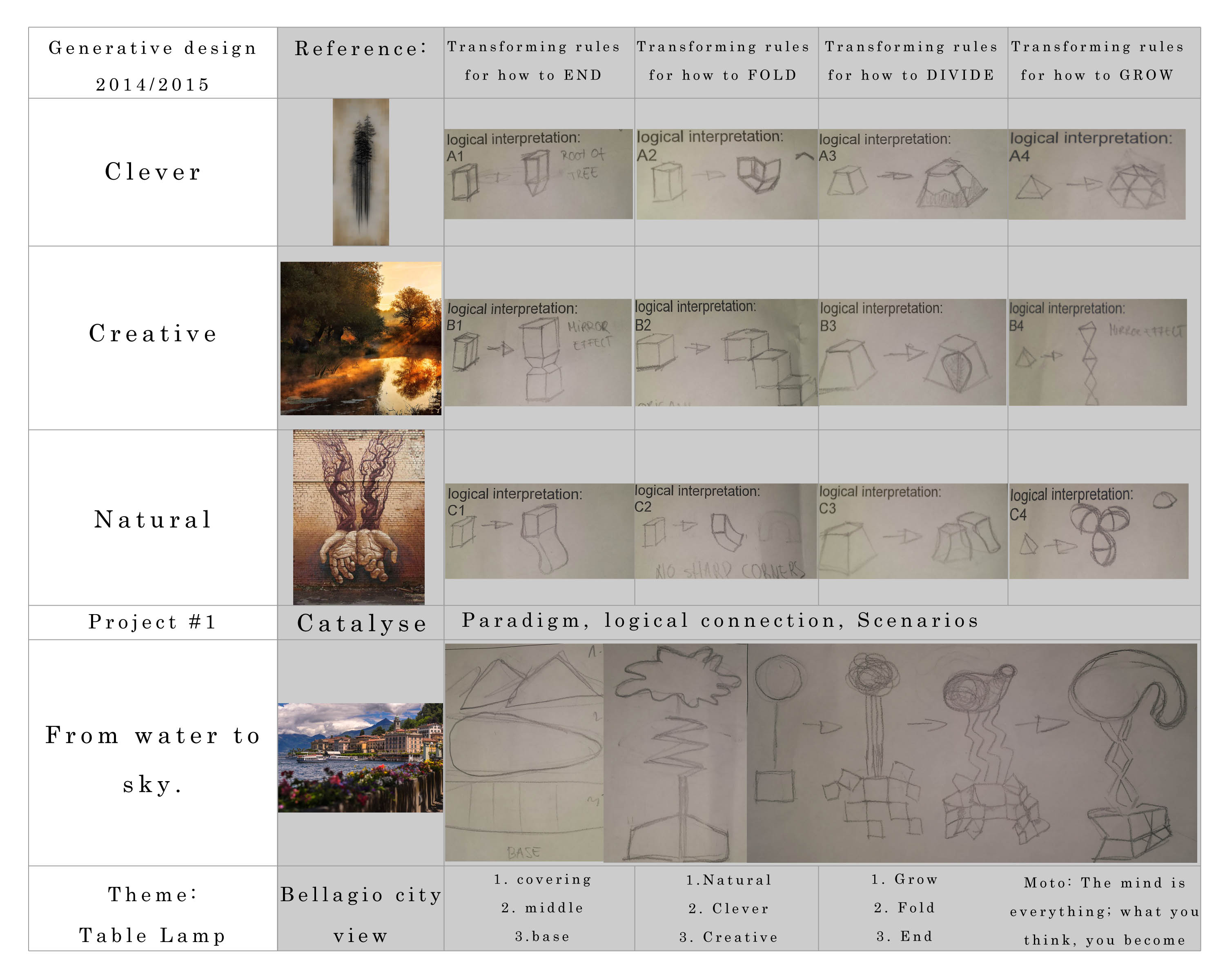Click the 'Paradigm, logical connection, Scenarios' heading
The width and height of the screenshot is (1225, 980).
(720, 620)
